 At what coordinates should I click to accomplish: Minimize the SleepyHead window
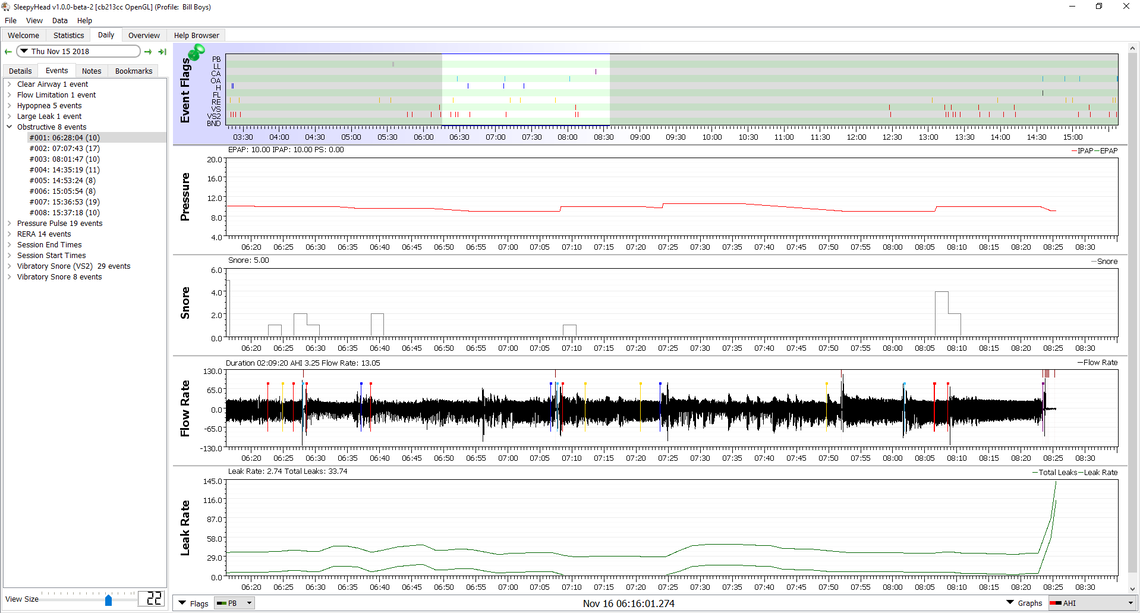[1073, 7]
